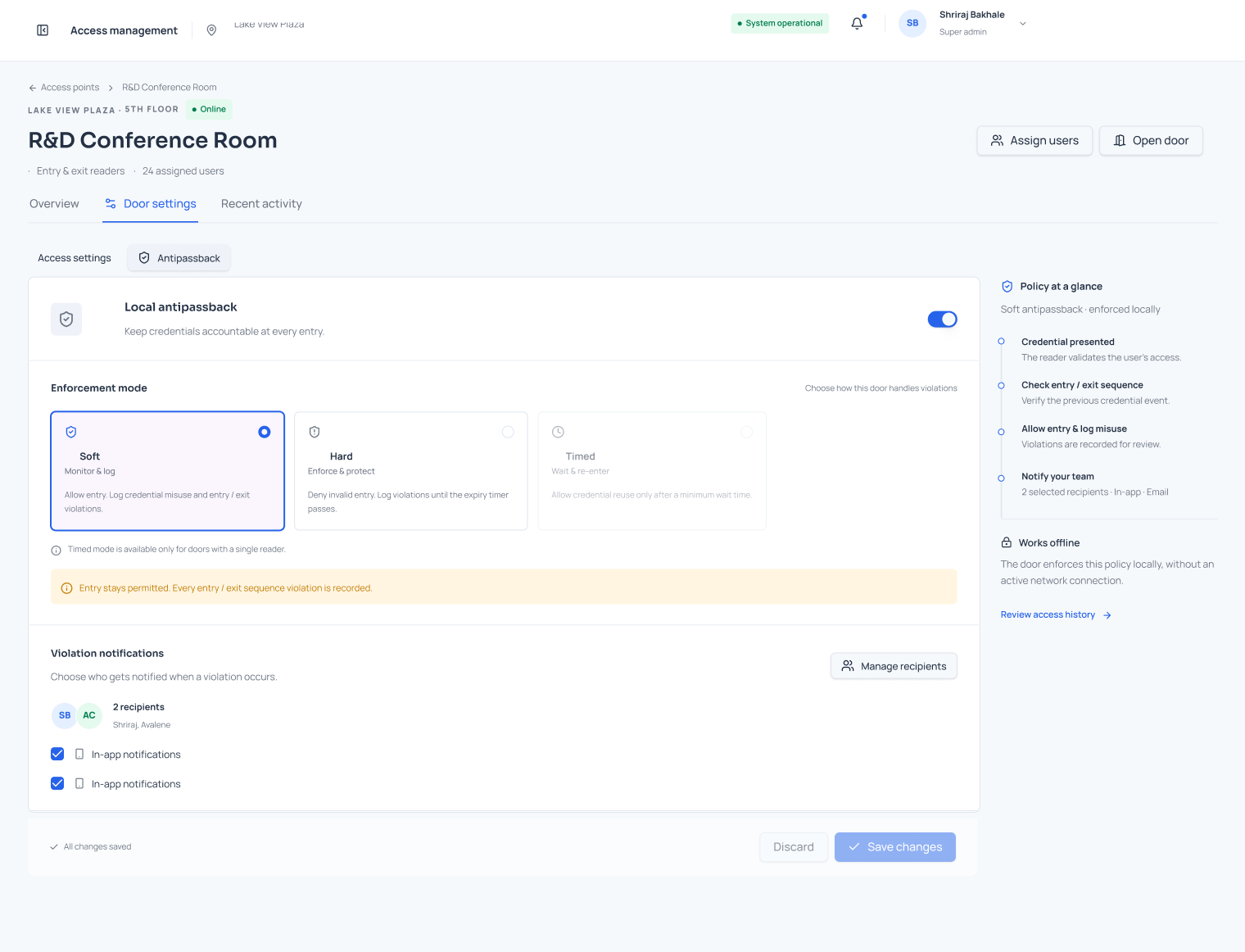Collapse the sidebar panel icon

(x=43, y=30)
